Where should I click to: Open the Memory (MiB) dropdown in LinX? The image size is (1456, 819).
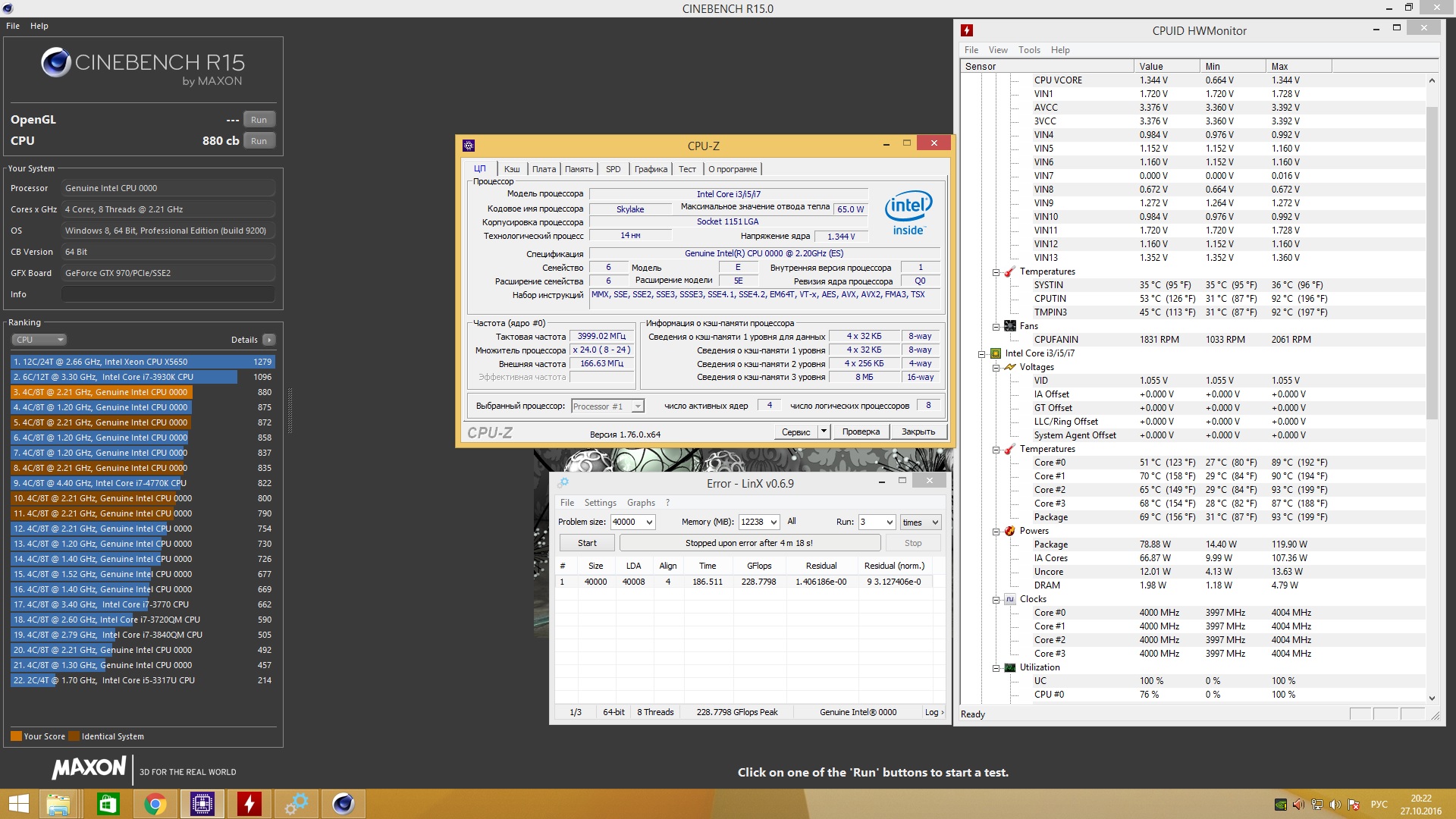tap(773, 522)
